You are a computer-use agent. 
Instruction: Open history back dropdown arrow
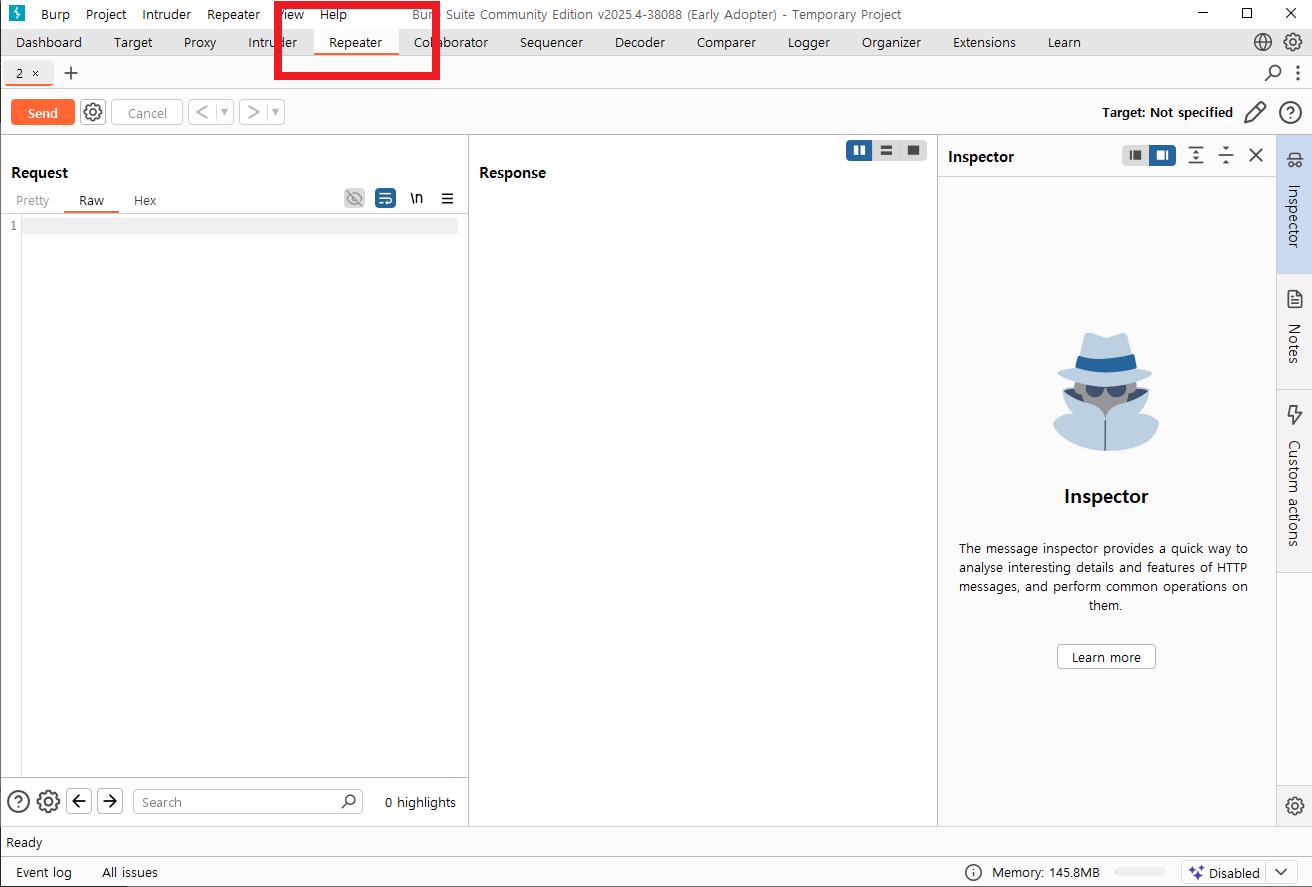(x=224, y=112)
